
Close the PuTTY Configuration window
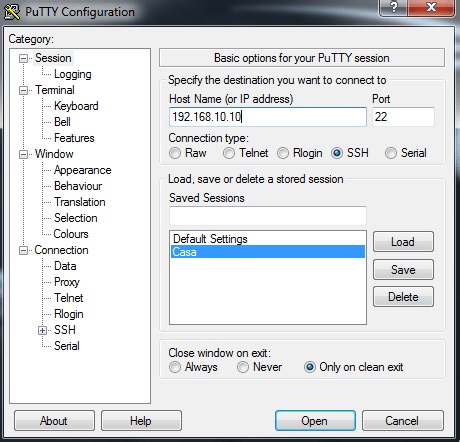coord(431,7)
